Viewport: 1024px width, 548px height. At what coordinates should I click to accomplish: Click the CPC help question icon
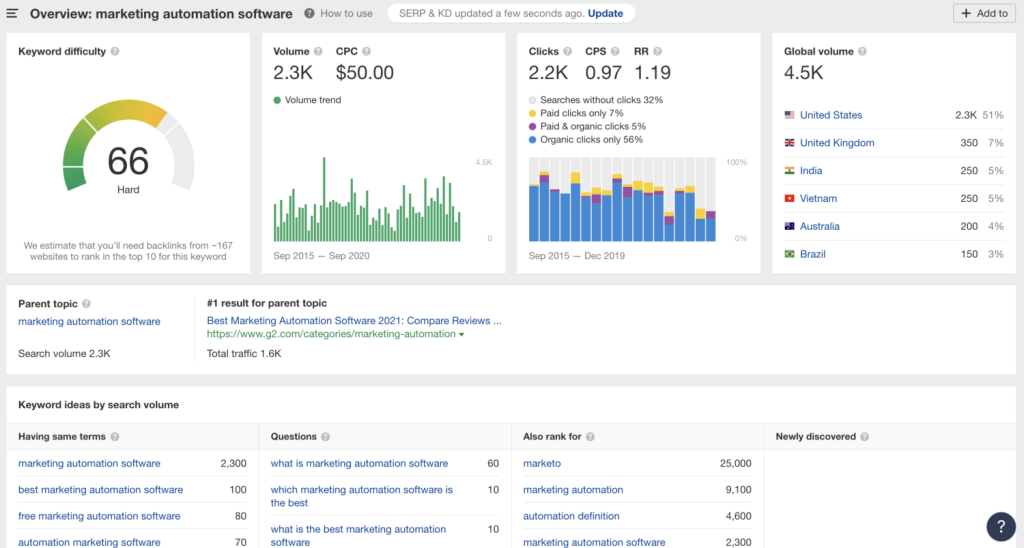[x=367, y=52]
